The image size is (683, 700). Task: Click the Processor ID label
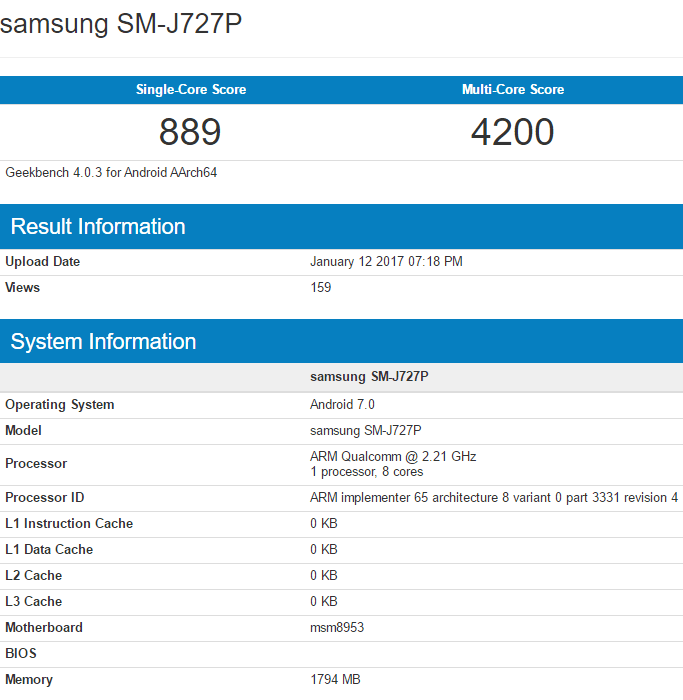[45, 497]
